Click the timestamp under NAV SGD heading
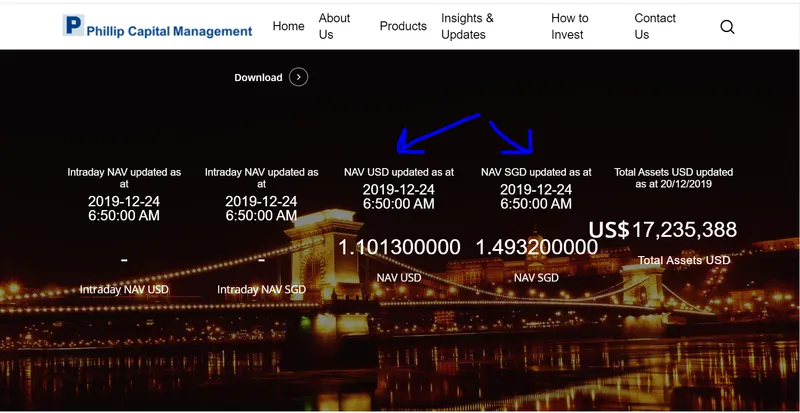800x413 pixels. tap(536, 197)
